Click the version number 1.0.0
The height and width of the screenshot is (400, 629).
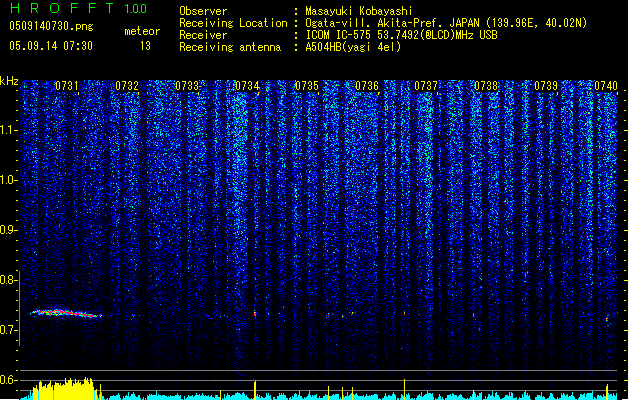click(135, 9)
